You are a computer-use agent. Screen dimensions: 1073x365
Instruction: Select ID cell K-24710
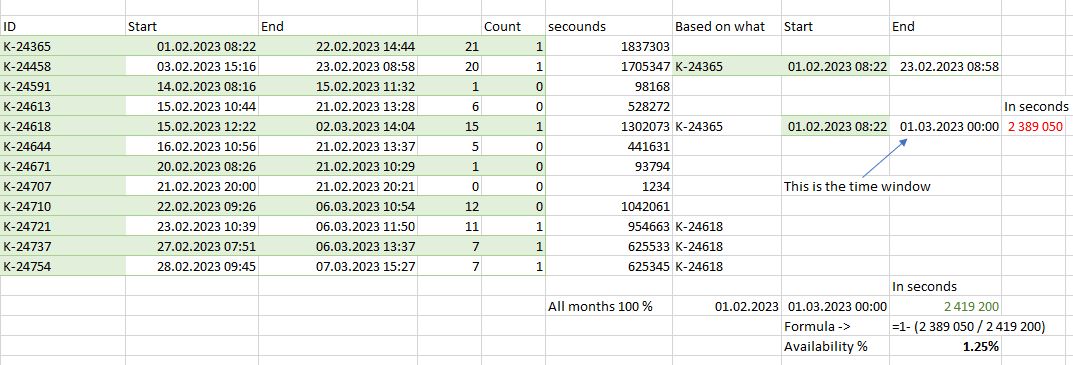(63, 205)
